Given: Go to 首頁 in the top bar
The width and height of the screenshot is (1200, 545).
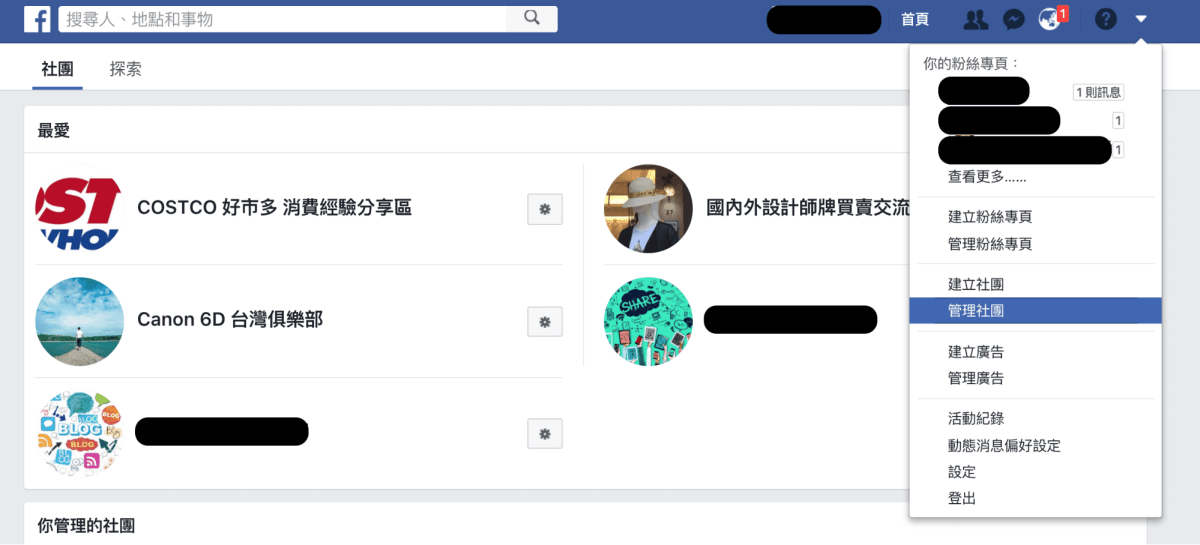Looking at the screenshot, I should (915, 19).
